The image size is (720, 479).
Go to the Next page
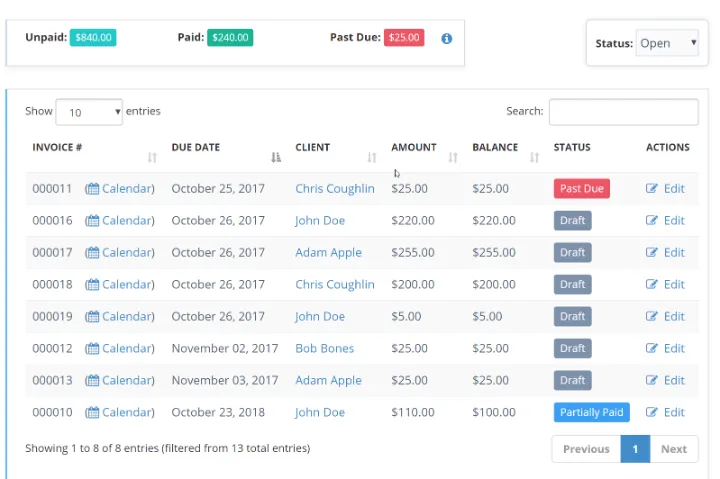(674, 449)
